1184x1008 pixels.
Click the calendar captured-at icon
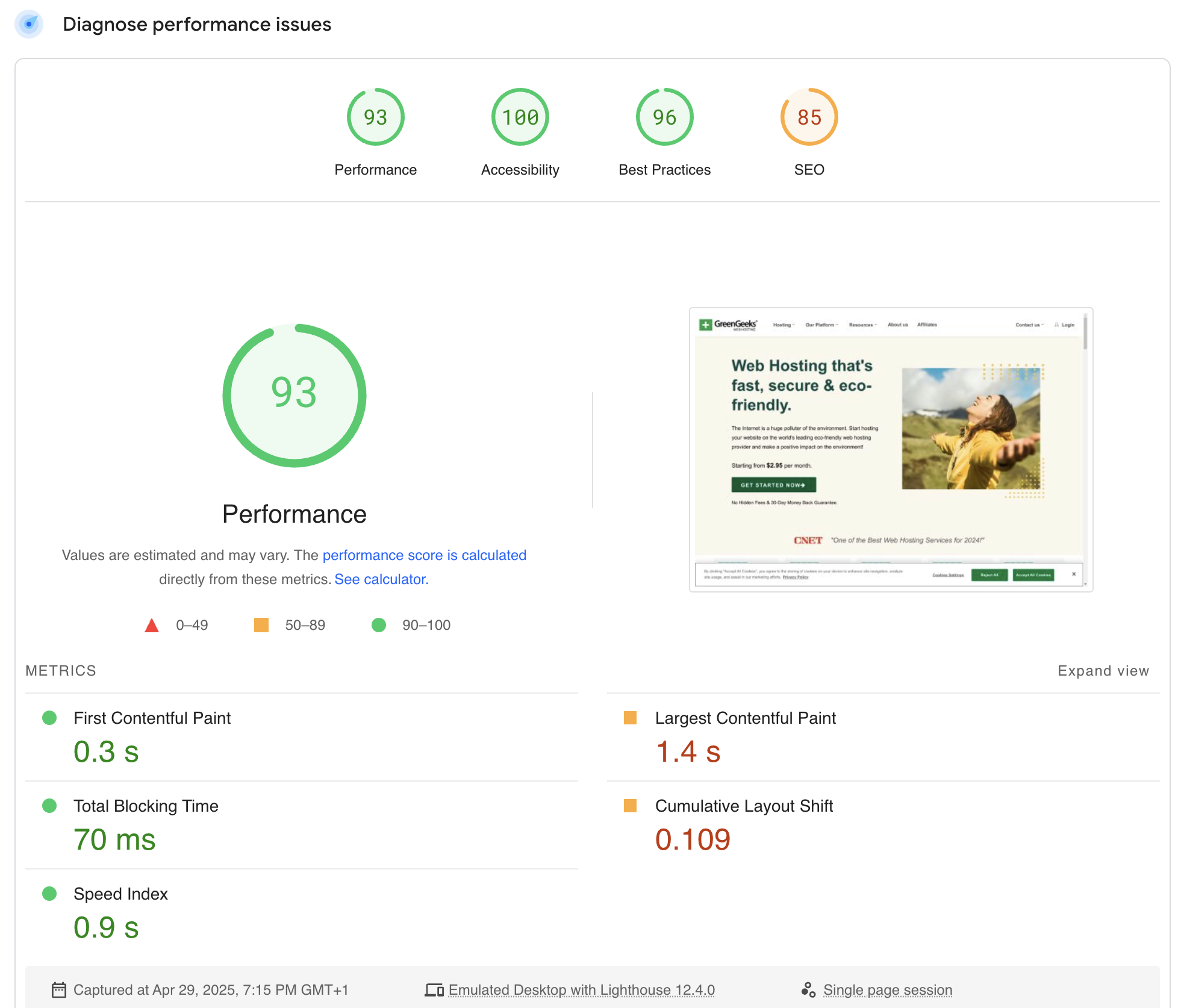[x=59, y=990]
